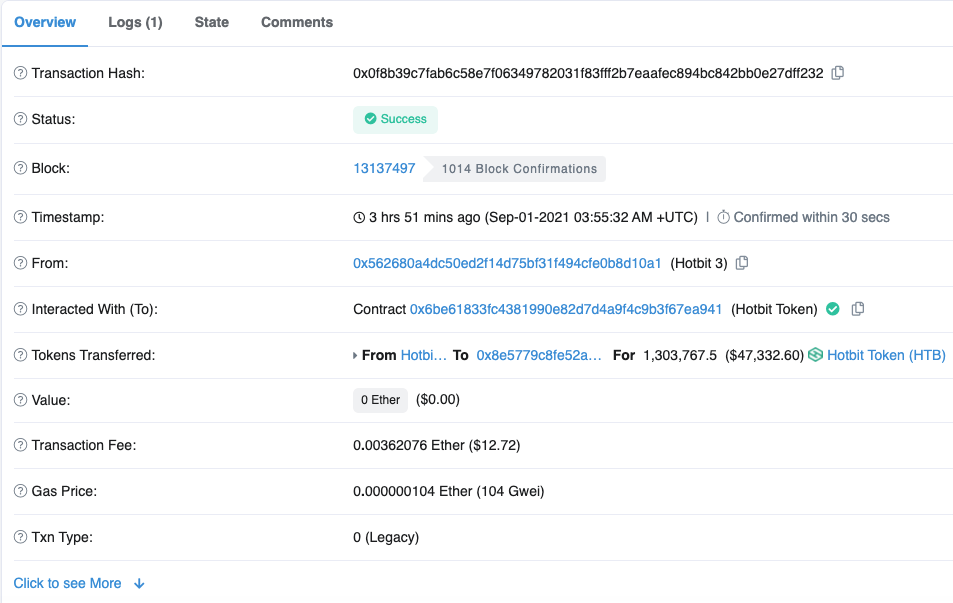This screenshot has width=953, height=603.
Task: Click the help icon beside Txn Type
Action: pyautogui.click(x=20, y=537)
